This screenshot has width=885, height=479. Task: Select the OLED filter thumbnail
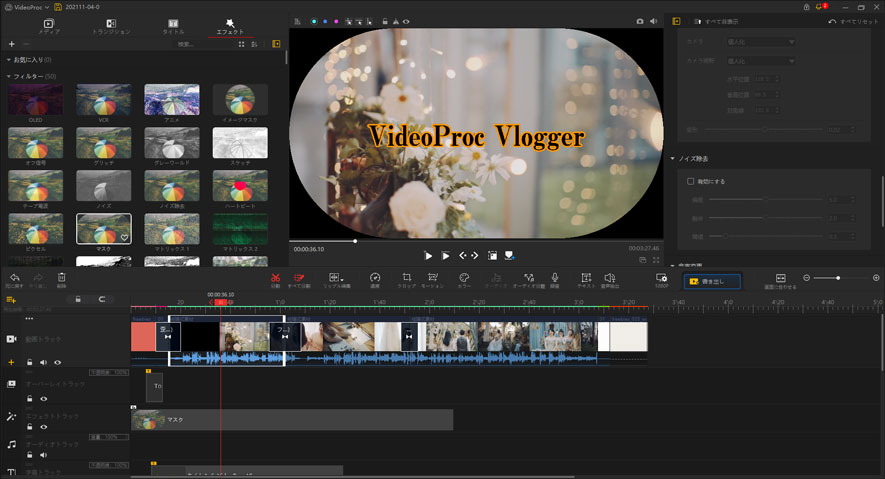point(36,100)
